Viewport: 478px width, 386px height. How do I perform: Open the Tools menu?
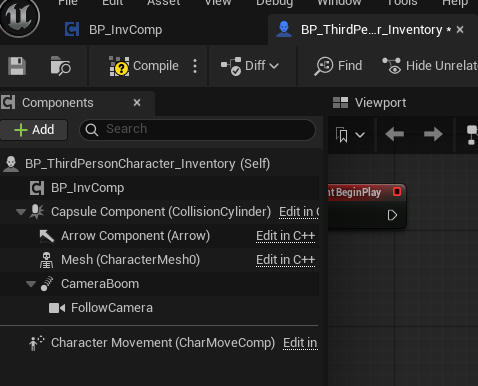(x=402, y=3)
